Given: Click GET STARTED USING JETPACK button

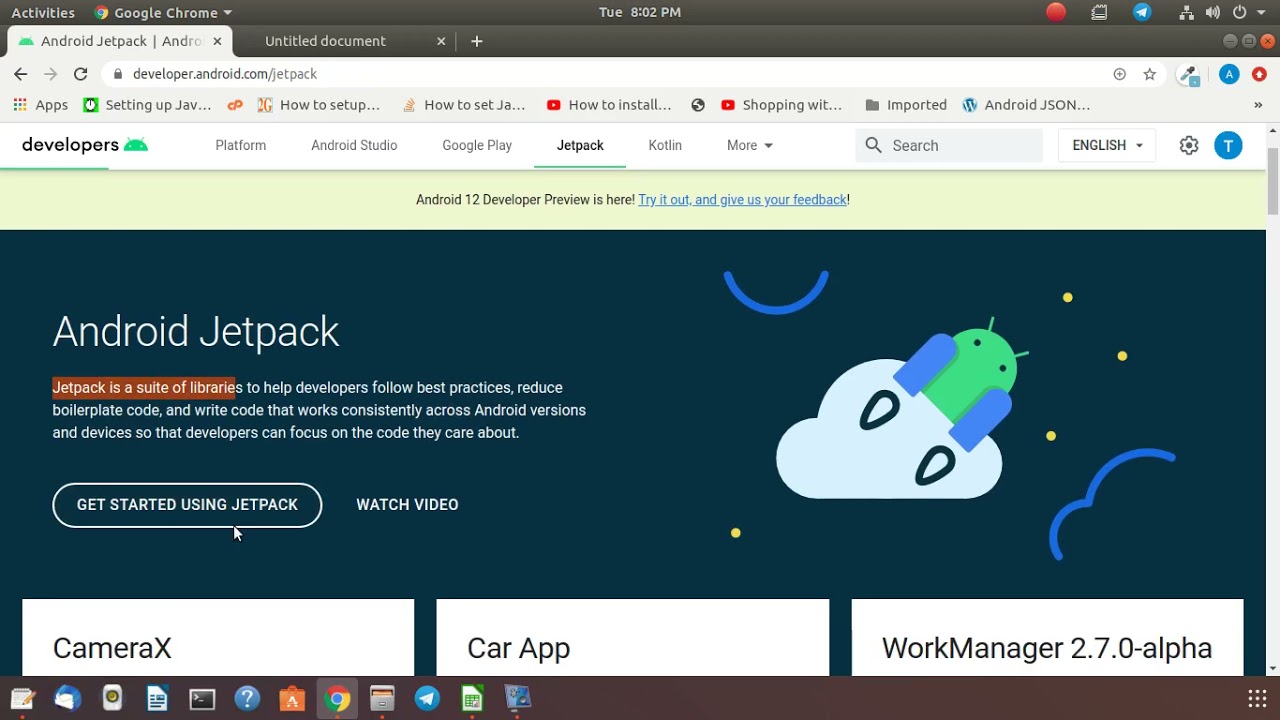Looking at the screenshot, I should pos(187,505).
